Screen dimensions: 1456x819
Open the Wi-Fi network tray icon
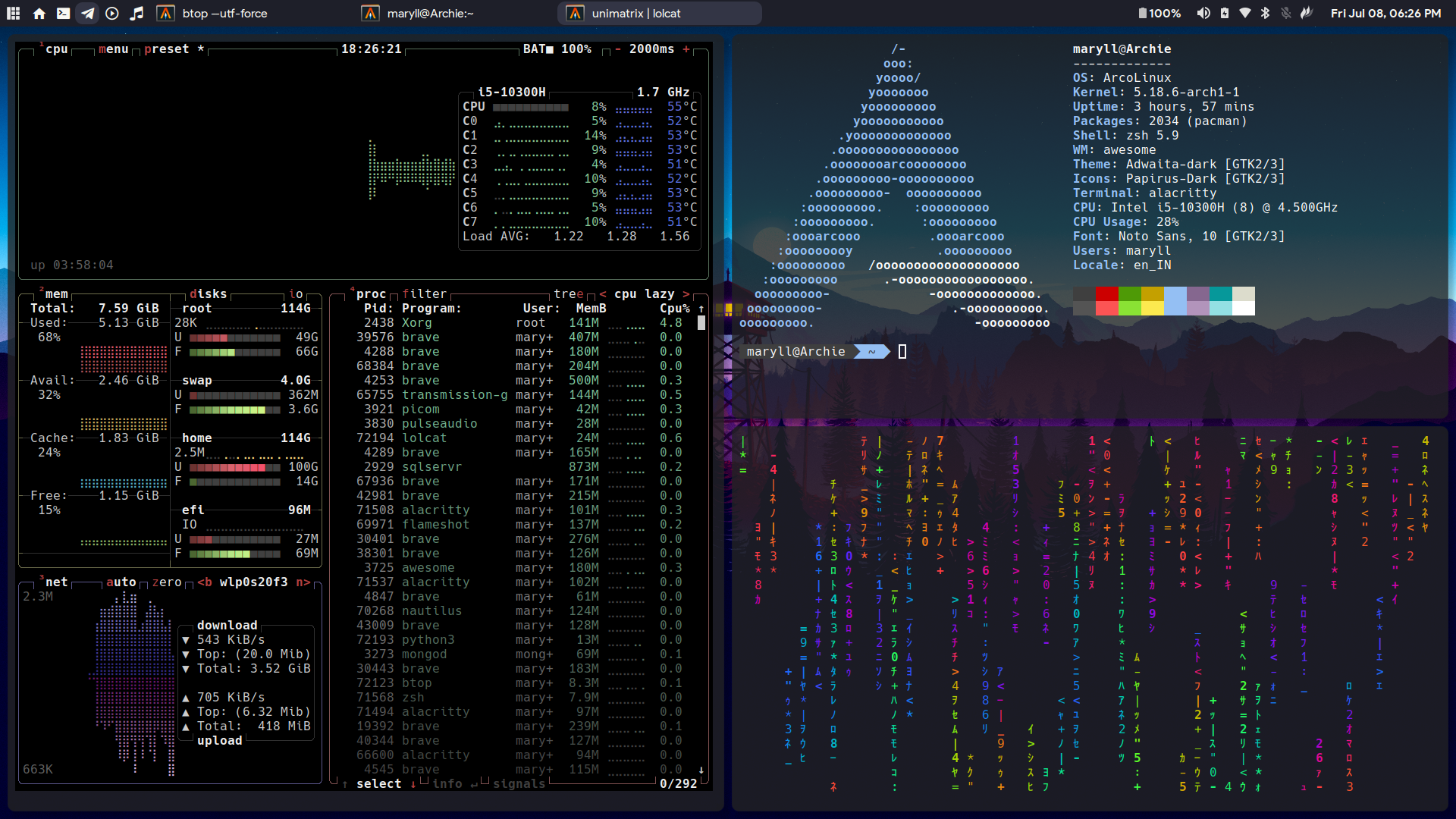click(x=1244, y=13)
